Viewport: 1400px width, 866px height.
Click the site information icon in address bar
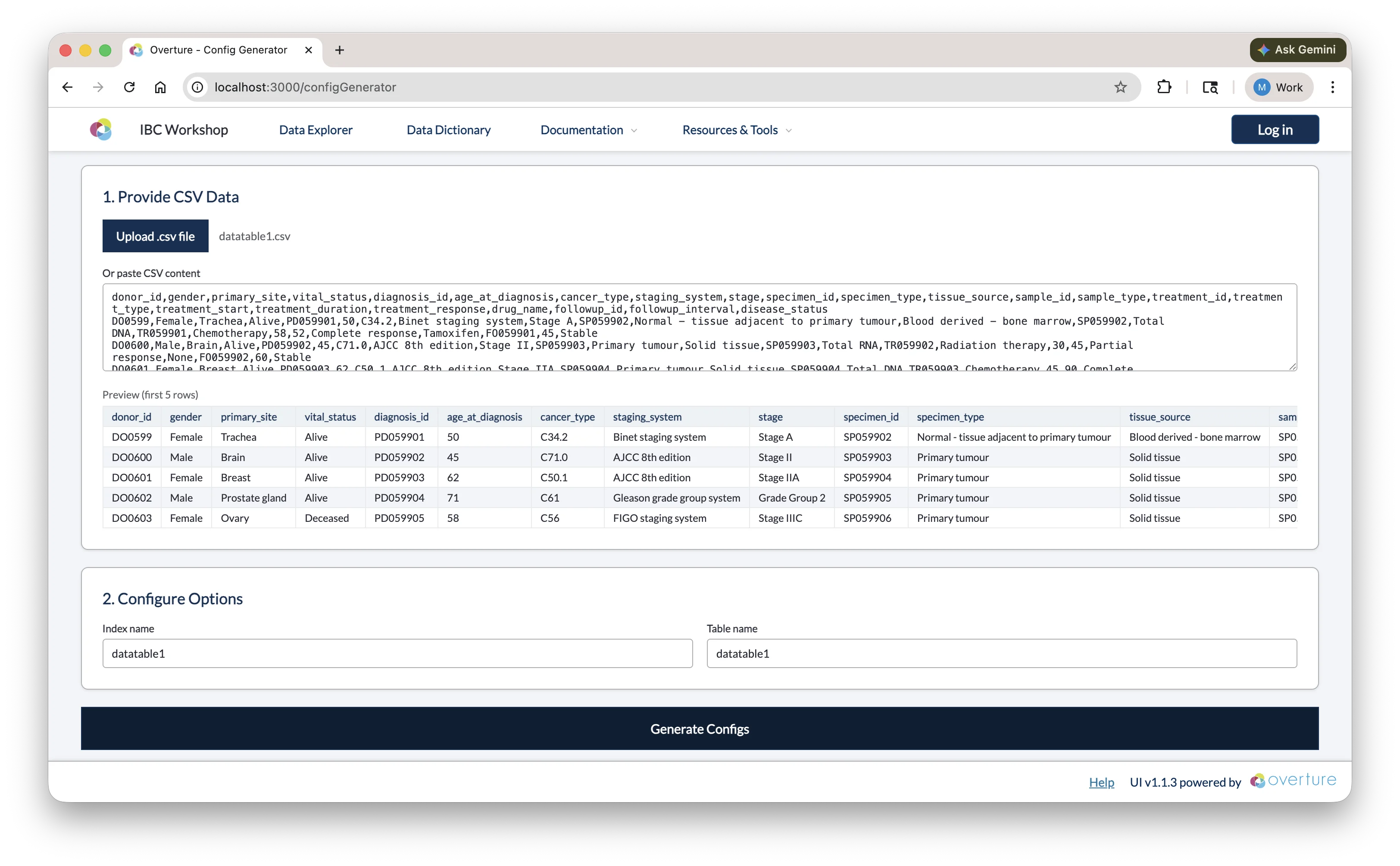[197, 87]
